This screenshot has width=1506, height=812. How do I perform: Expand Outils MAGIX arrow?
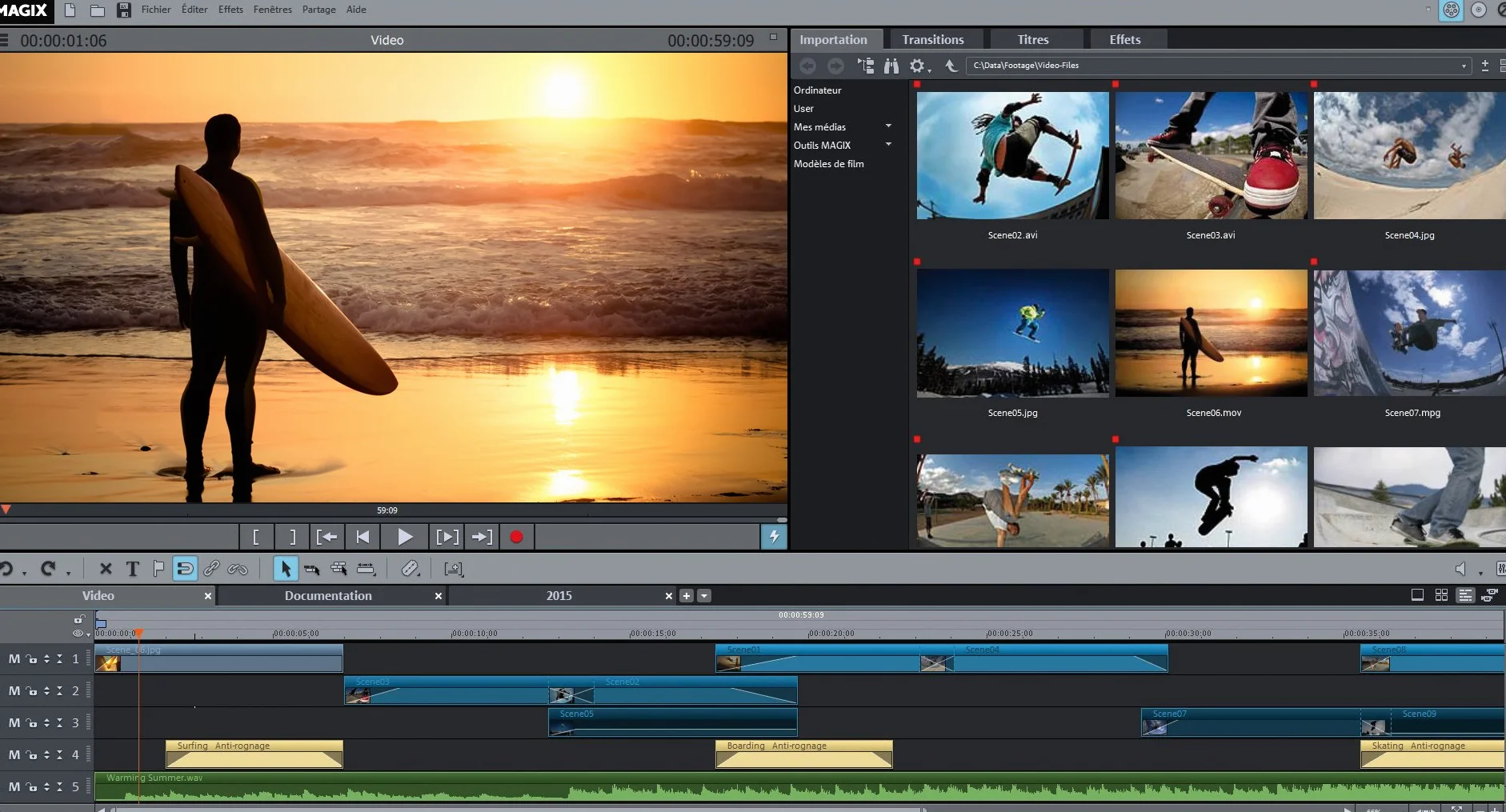(888, 145)
